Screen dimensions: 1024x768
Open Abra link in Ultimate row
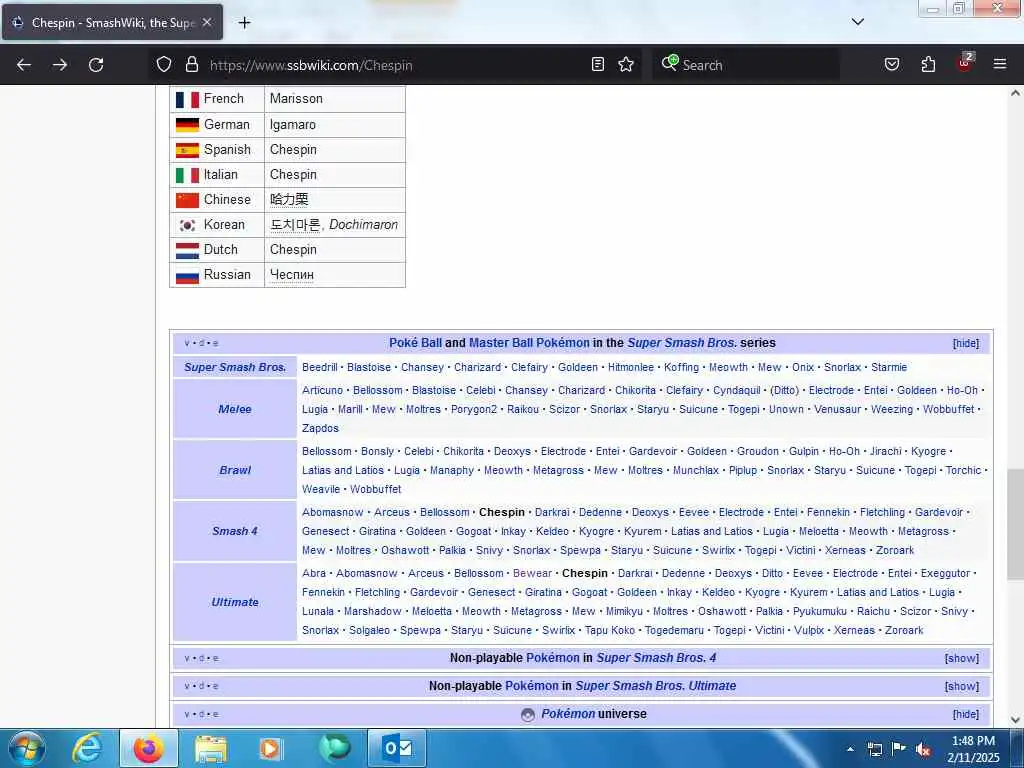(313, 573)
